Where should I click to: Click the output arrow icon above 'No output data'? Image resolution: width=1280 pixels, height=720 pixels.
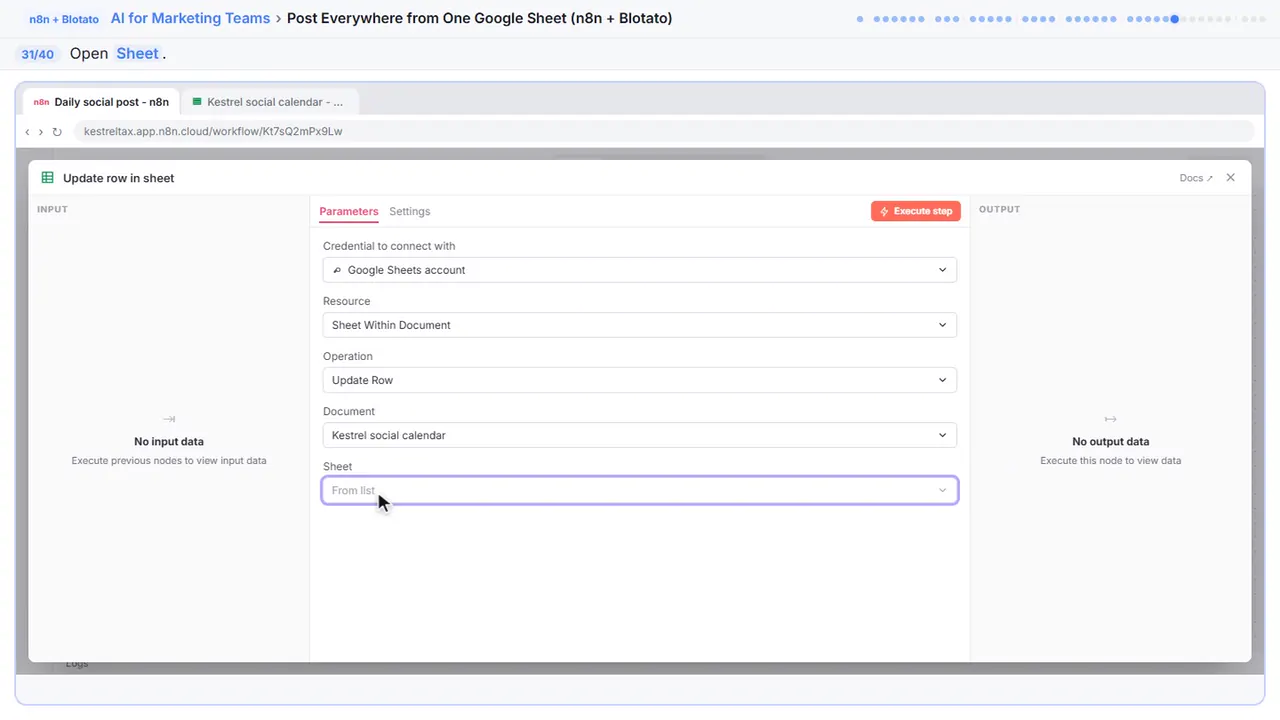tap(1110, 419)
